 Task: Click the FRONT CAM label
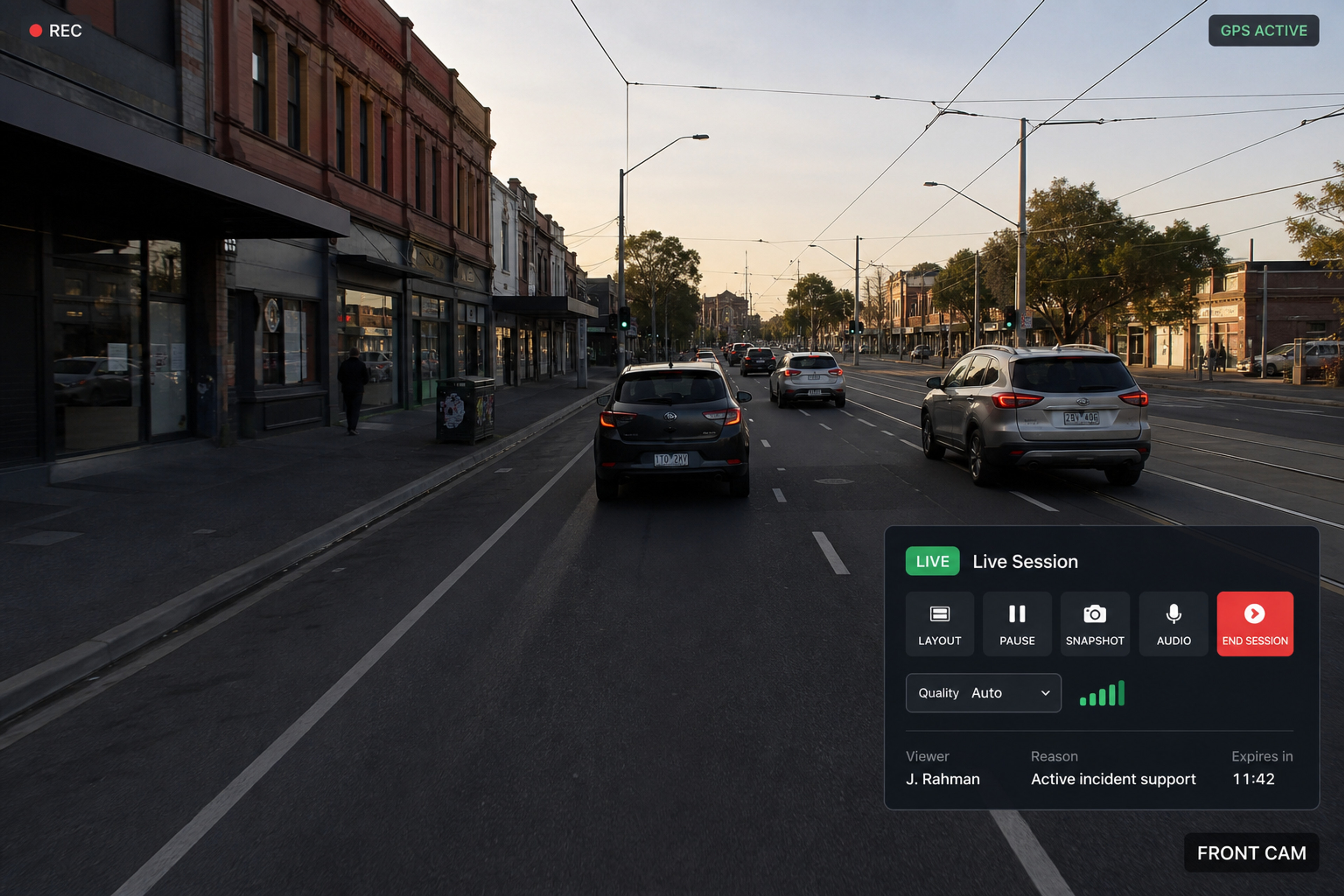click(x=1252, y=853)
